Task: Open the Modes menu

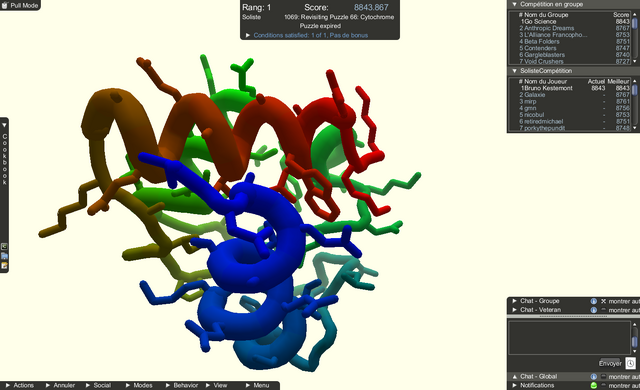Action: coord(139,386)
